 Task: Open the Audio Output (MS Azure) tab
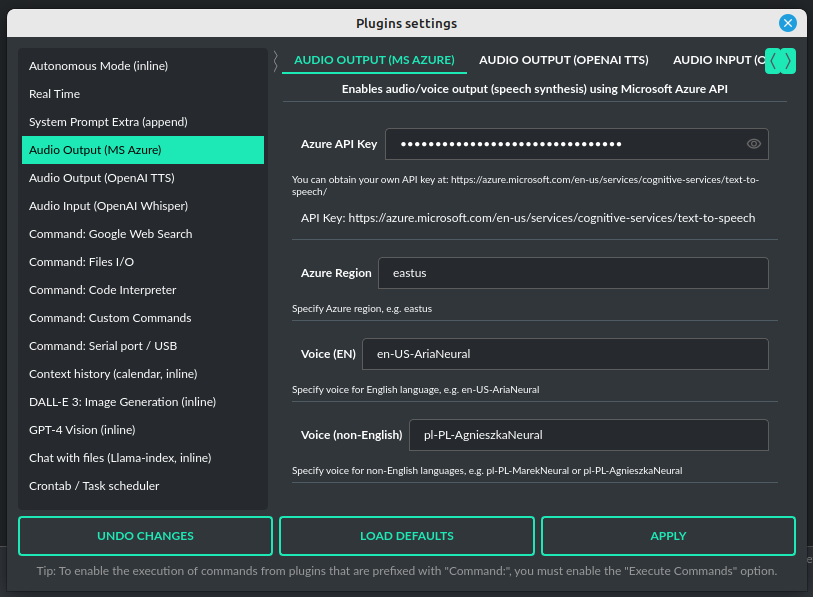[x=374, y=60]
